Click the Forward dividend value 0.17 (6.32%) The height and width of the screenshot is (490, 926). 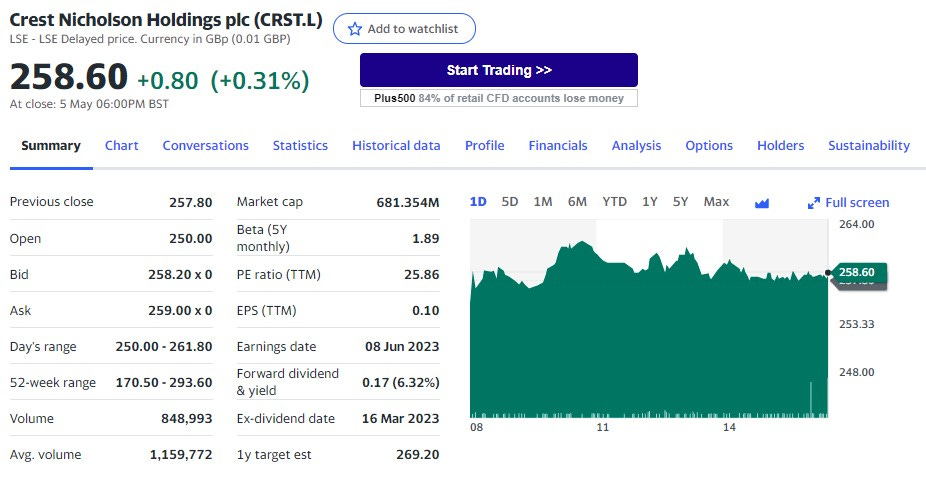(401, 383)
